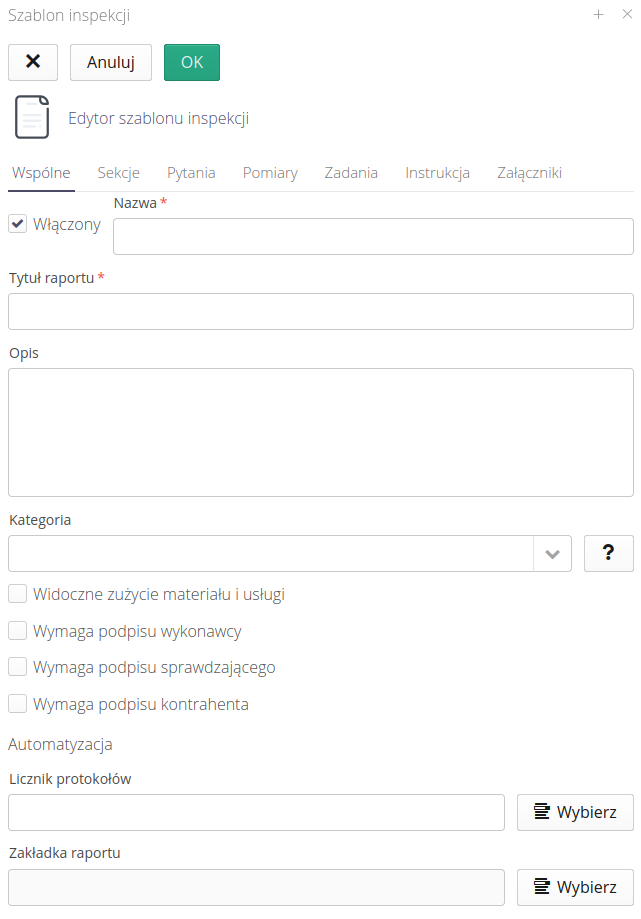Screen dimensions: 641x919
Task: Enable Wymaga podpisu sprawdzającego option
Action: [x=18, y=667]
